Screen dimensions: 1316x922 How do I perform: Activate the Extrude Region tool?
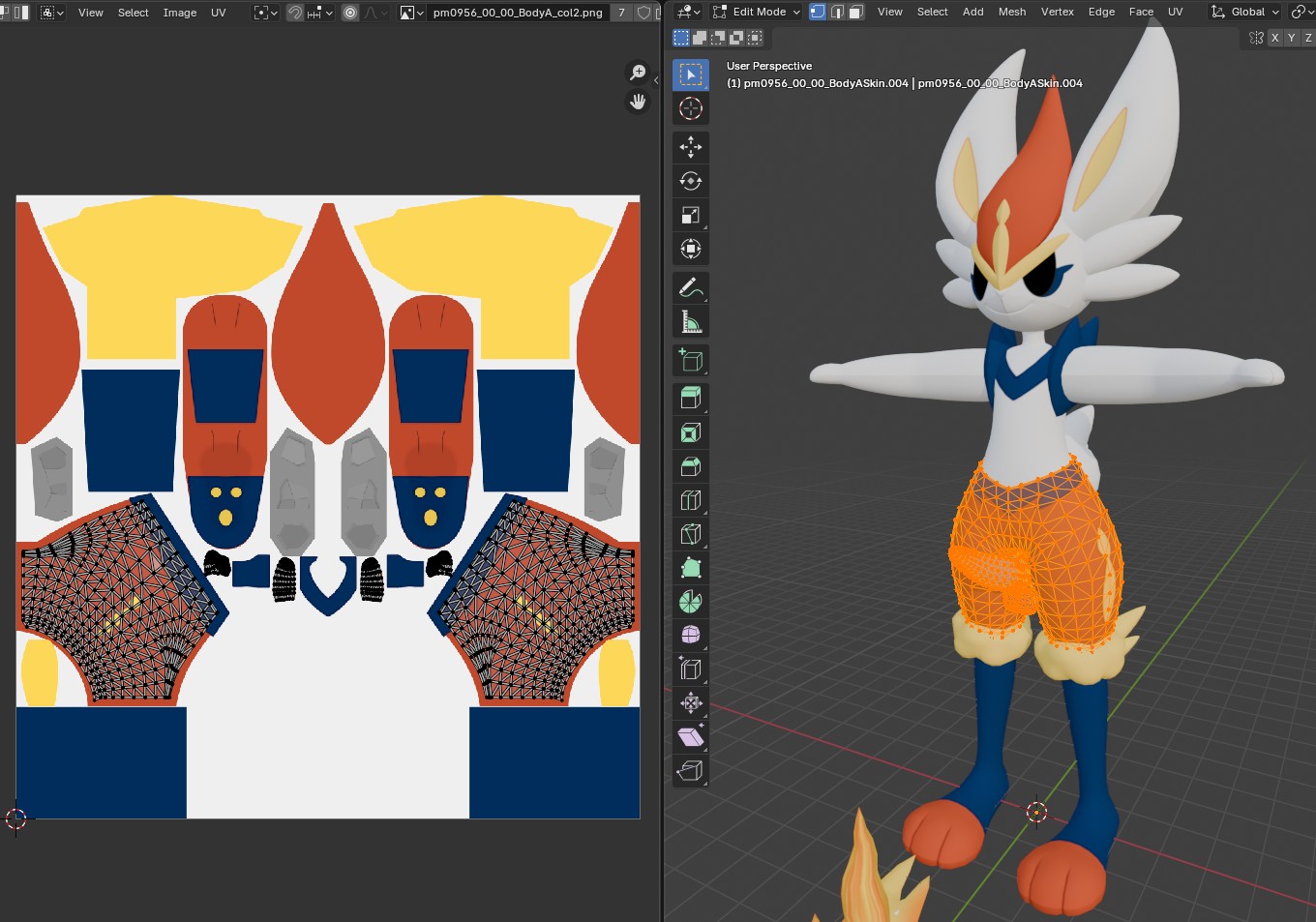691,398
